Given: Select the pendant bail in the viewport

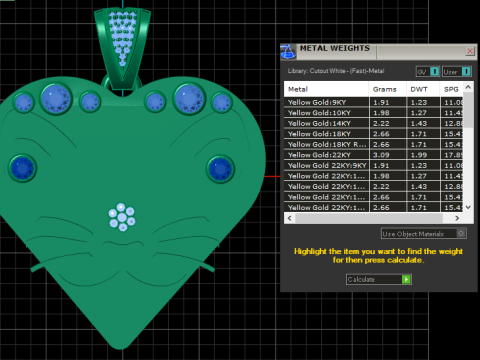Looking at the screenshot, I should tap(122, 48).
